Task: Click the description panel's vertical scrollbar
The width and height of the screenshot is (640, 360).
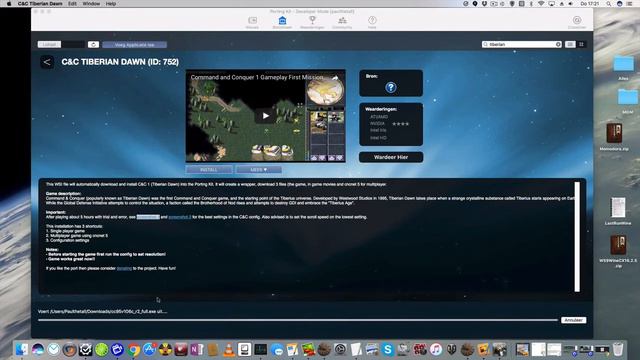Action: coord(577,237)
